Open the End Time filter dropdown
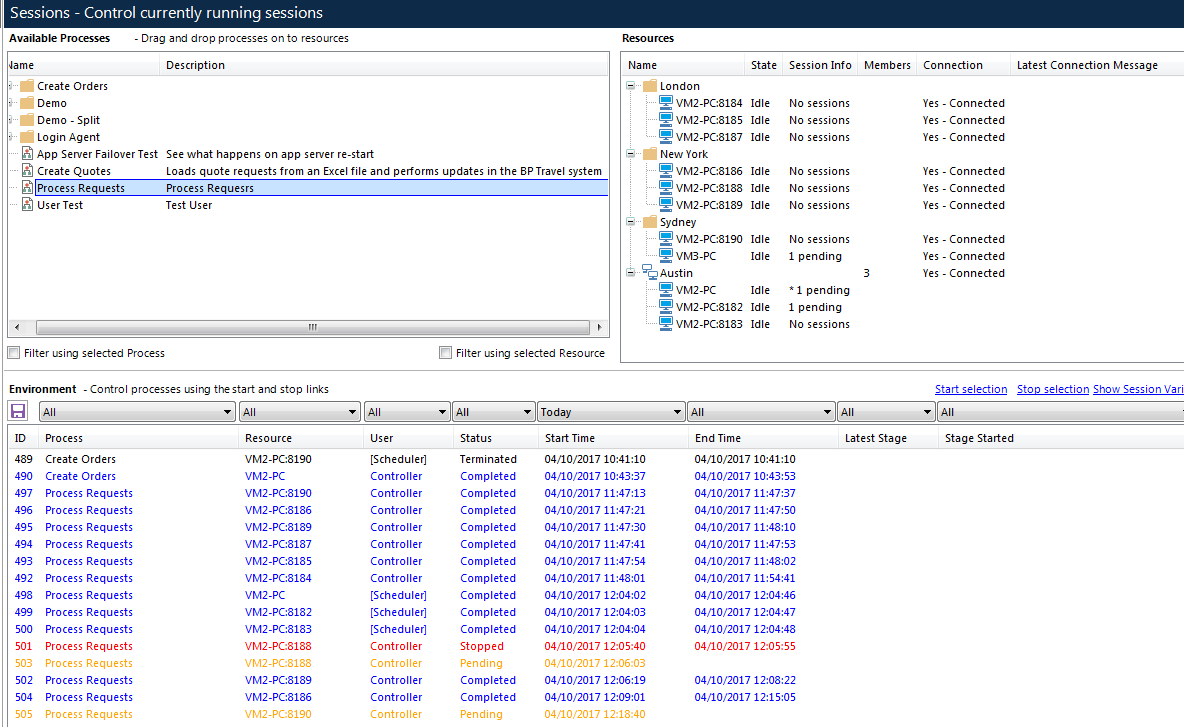The height and width of the screenshot is (727, 1184). click(x=760, y=411)
